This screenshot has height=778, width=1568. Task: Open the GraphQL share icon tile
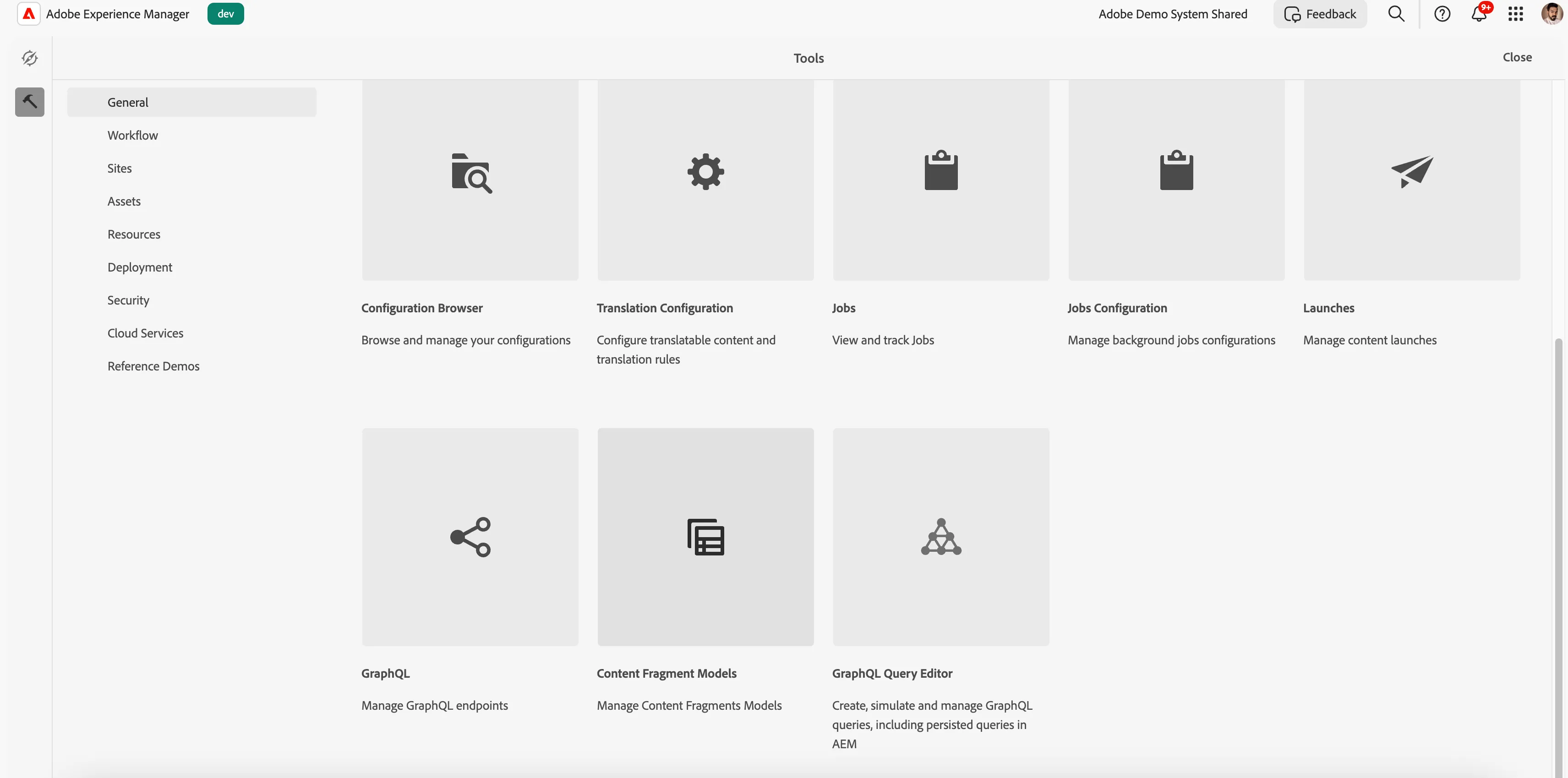pos(470,537)
